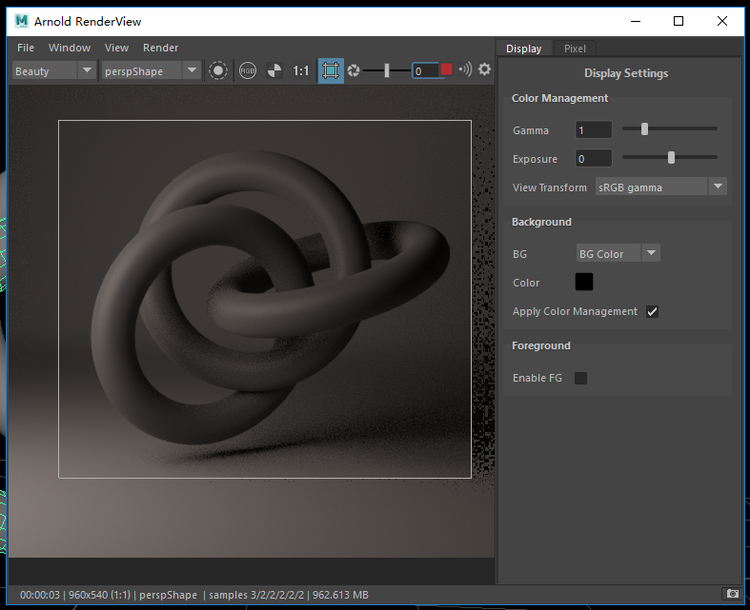Screen dimensions: 750x610
Task: Expand the BG Color dropdown
Action: 618,254
